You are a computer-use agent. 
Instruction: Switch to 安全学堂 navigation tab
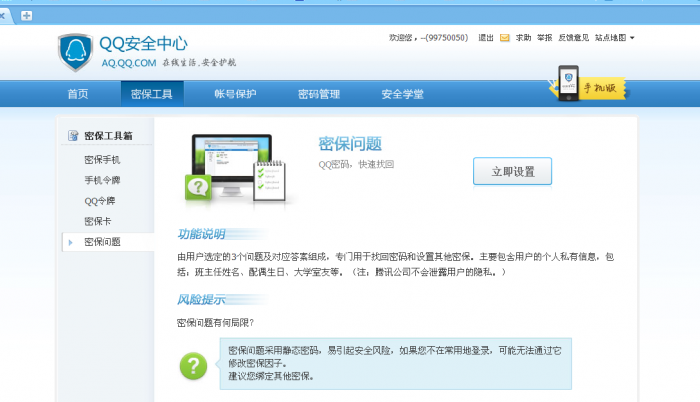point(402,94)
